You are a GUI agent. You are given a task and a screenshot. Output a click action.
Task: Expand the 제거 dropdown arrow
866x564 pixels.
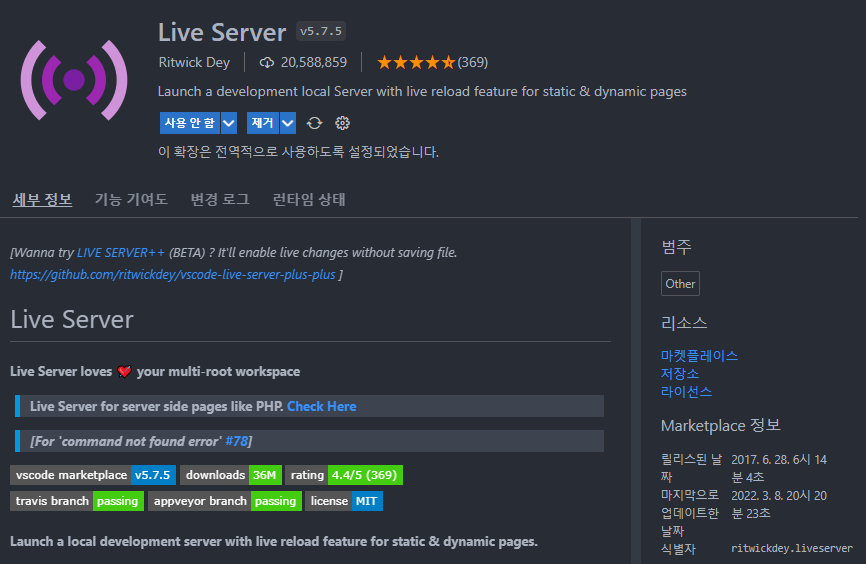click(288, 123)
